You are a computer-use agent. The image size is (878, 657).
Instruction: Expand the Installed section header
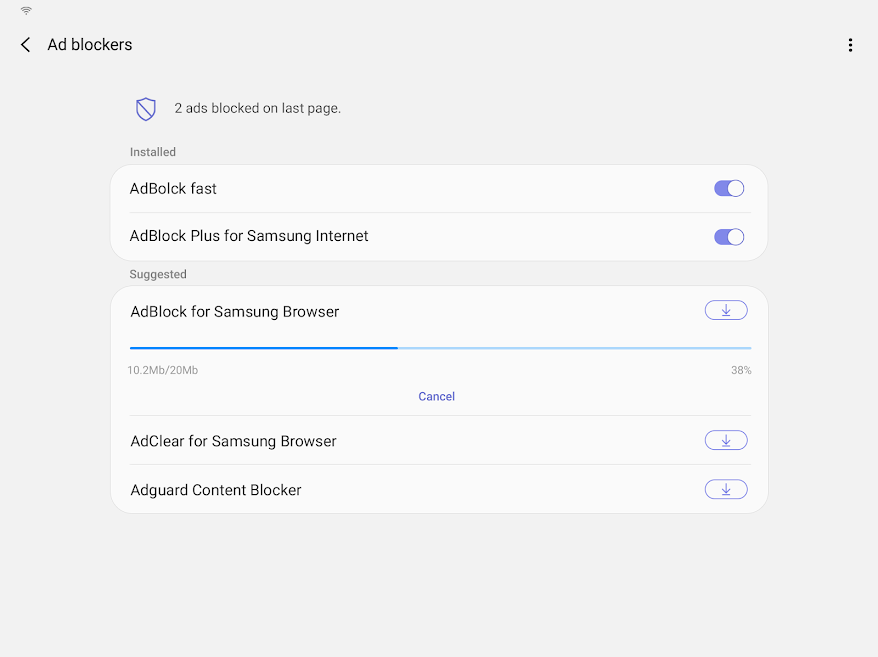152,151
